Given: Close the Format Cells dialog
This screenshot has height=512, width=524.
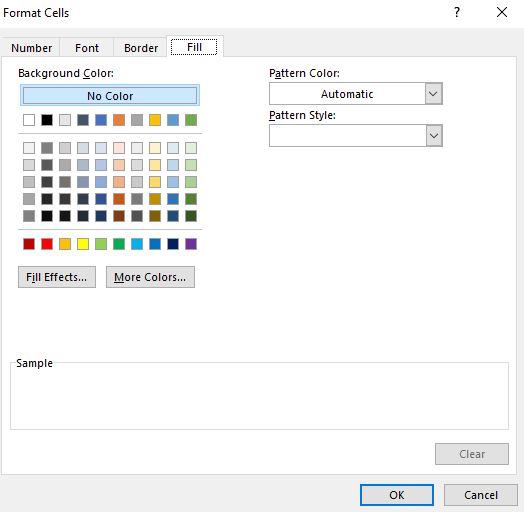Looking at the screenshot, I should (502, 13).
